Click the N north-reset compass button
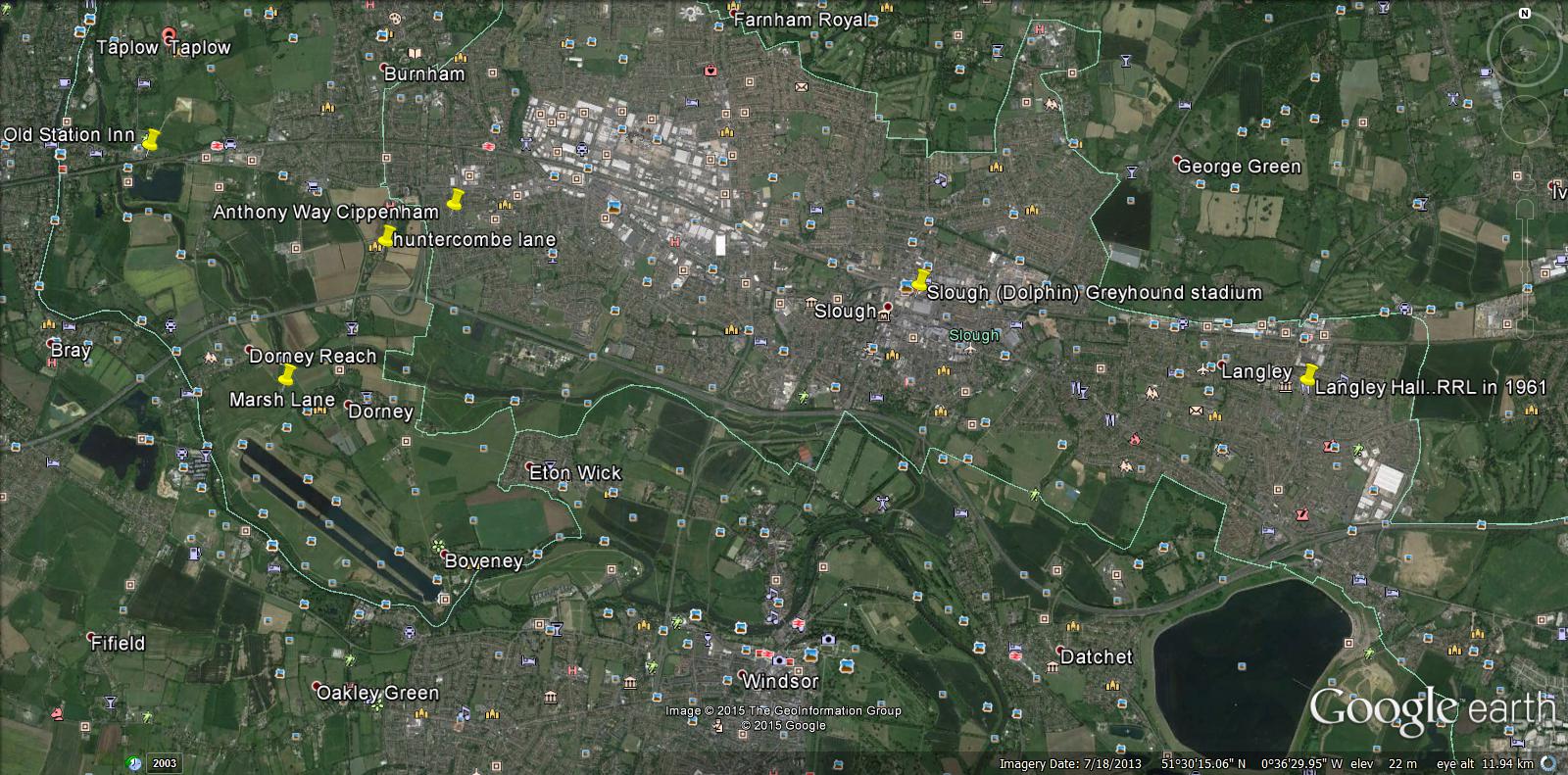 1524,14
